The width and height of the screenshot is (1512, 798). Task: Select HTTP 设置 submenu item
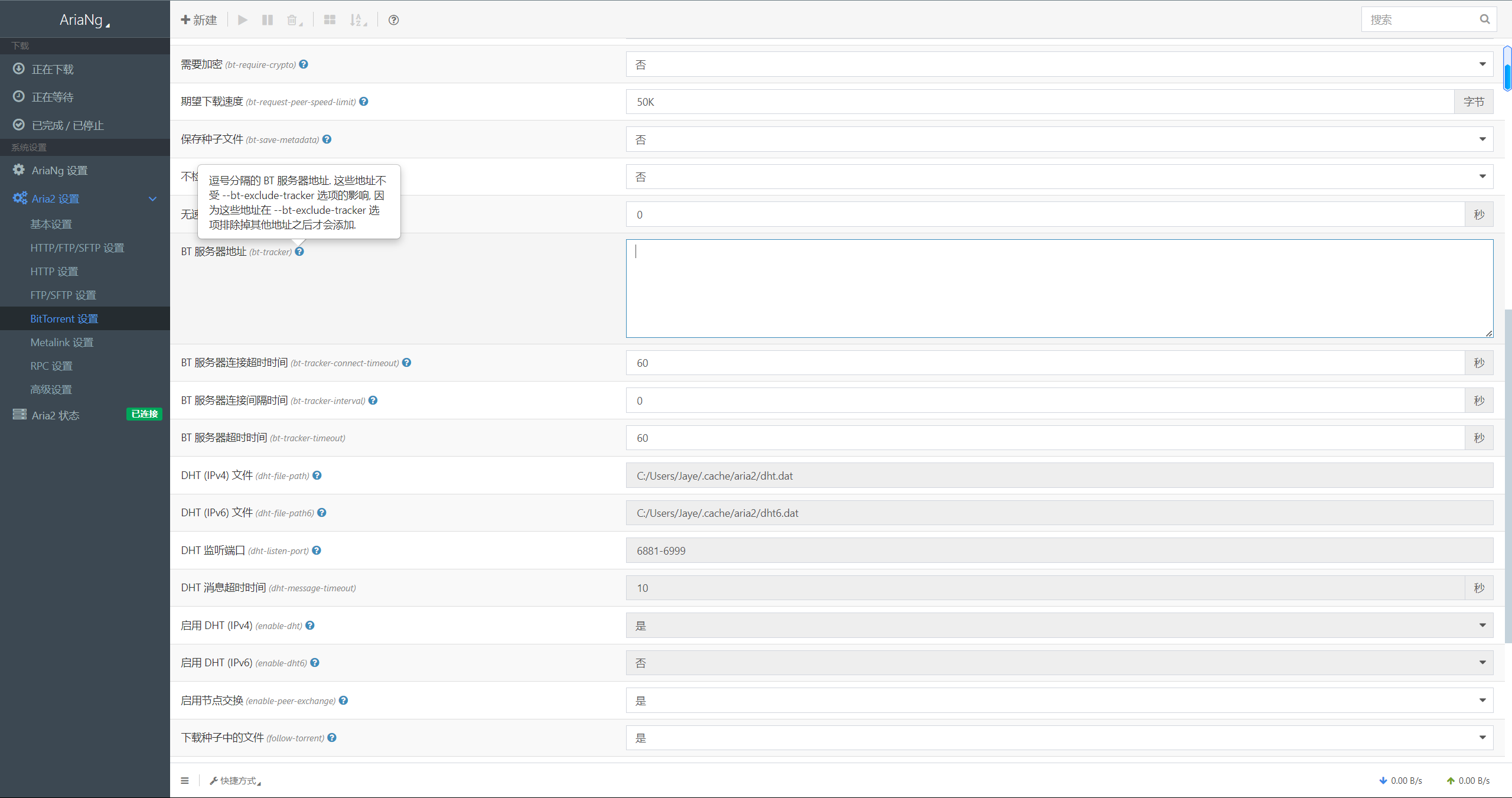pyautogui.click(x=85, y=272)
